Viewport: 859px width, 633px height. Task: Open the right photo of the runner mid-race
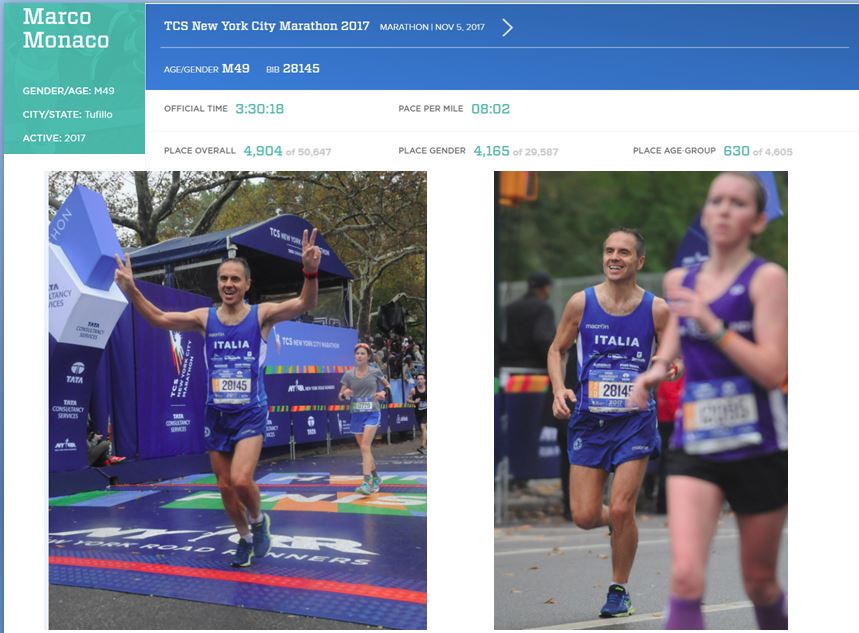pos(640,400)
